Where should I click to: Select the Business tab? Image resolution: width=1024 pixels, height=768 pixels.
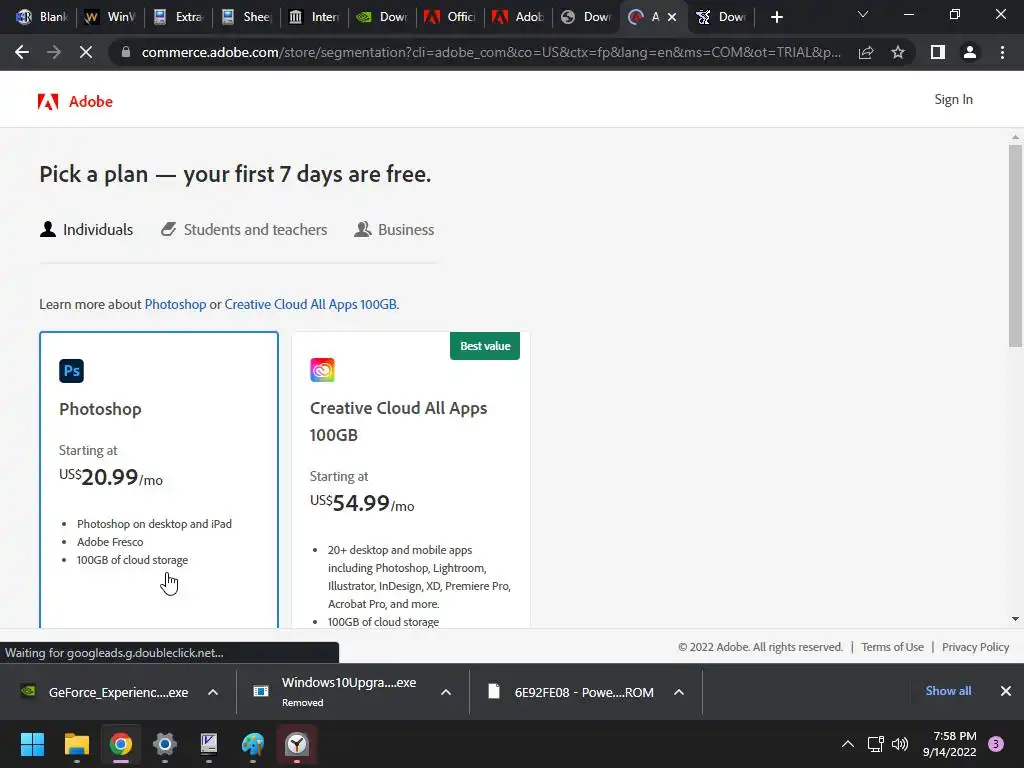tap(394, 230)
